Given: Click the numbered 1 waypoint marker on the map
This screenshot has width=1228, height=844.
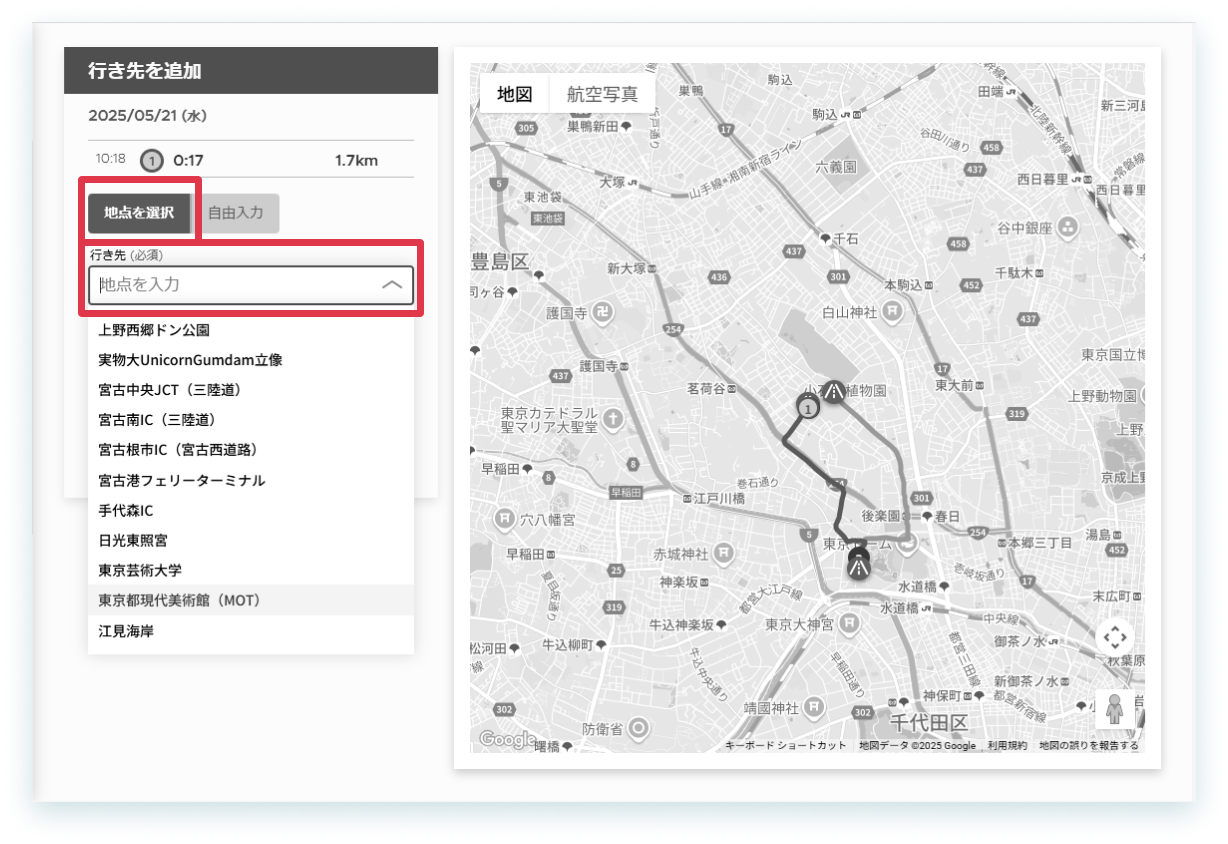Looking at the screenshot, I should 807,407.
